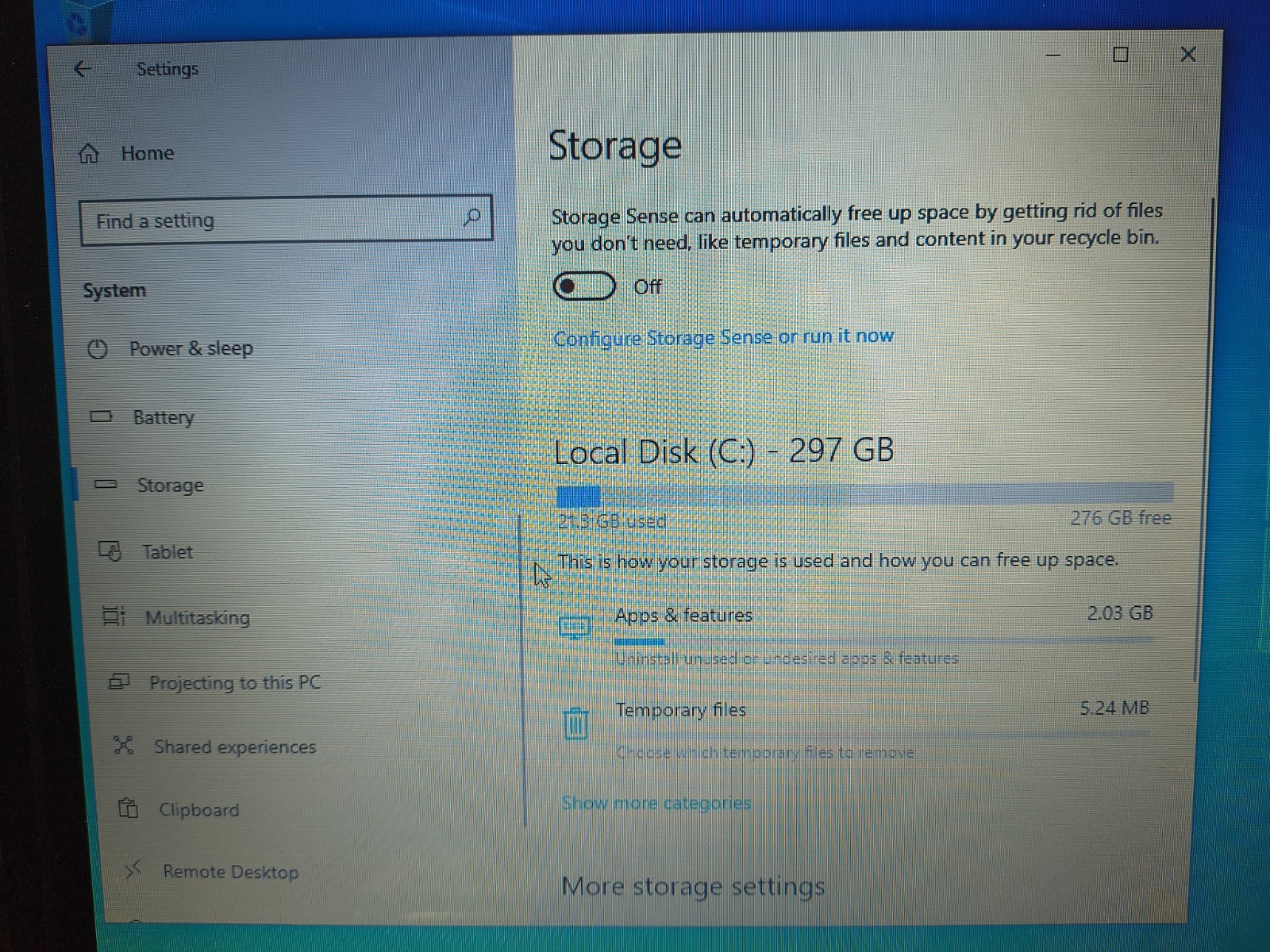Select the Power & sleep icon
The width and height of the screenshot is (1270, 952).
click(98, 349)
